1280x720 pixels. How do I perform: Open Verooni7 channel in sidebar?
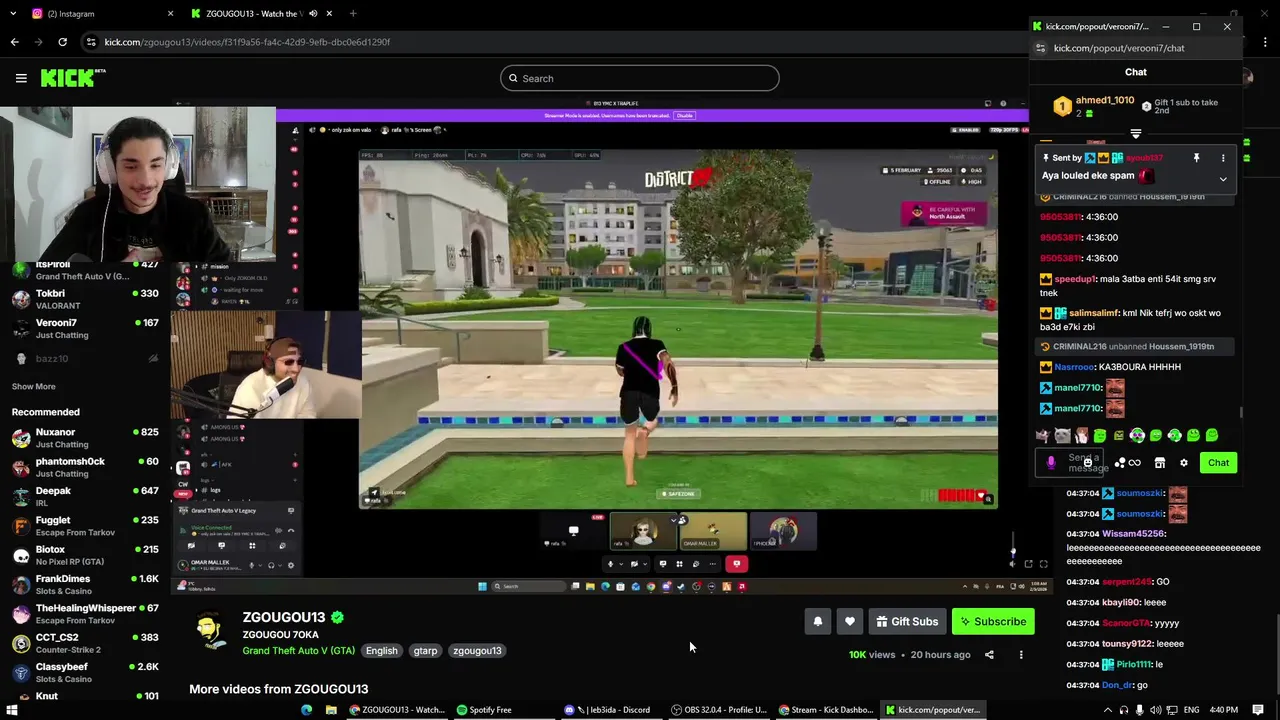pyautogui.click(x=85, y=328)
